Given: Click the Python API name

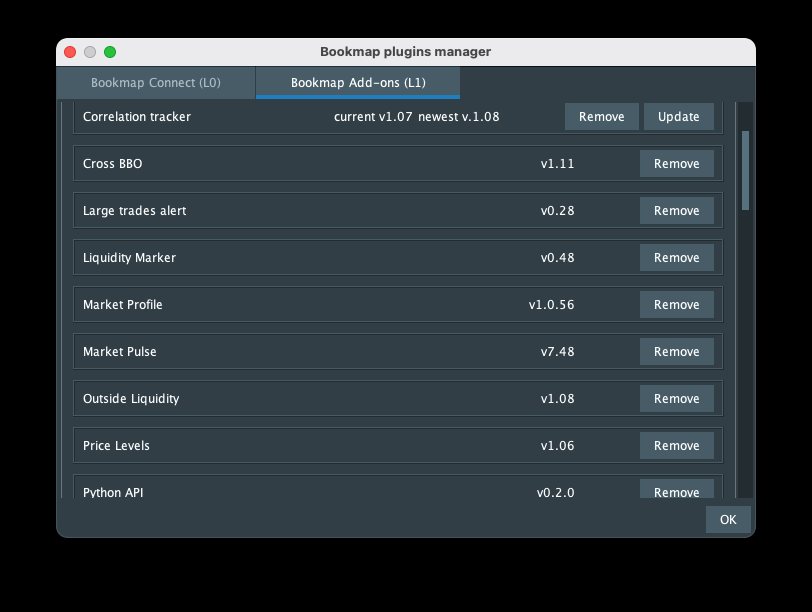Looking at the screenshot, I should (x=113, y=492).
